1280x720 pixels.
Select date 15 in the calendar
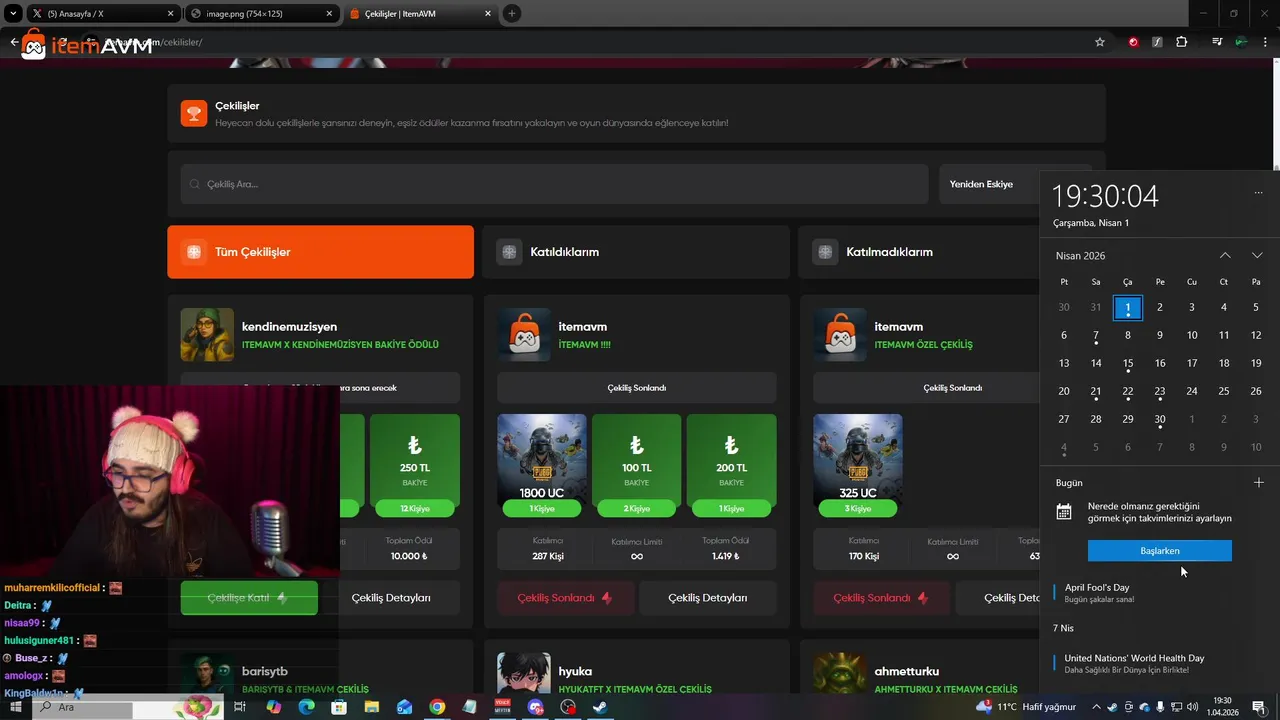[x=1128, y=363]
